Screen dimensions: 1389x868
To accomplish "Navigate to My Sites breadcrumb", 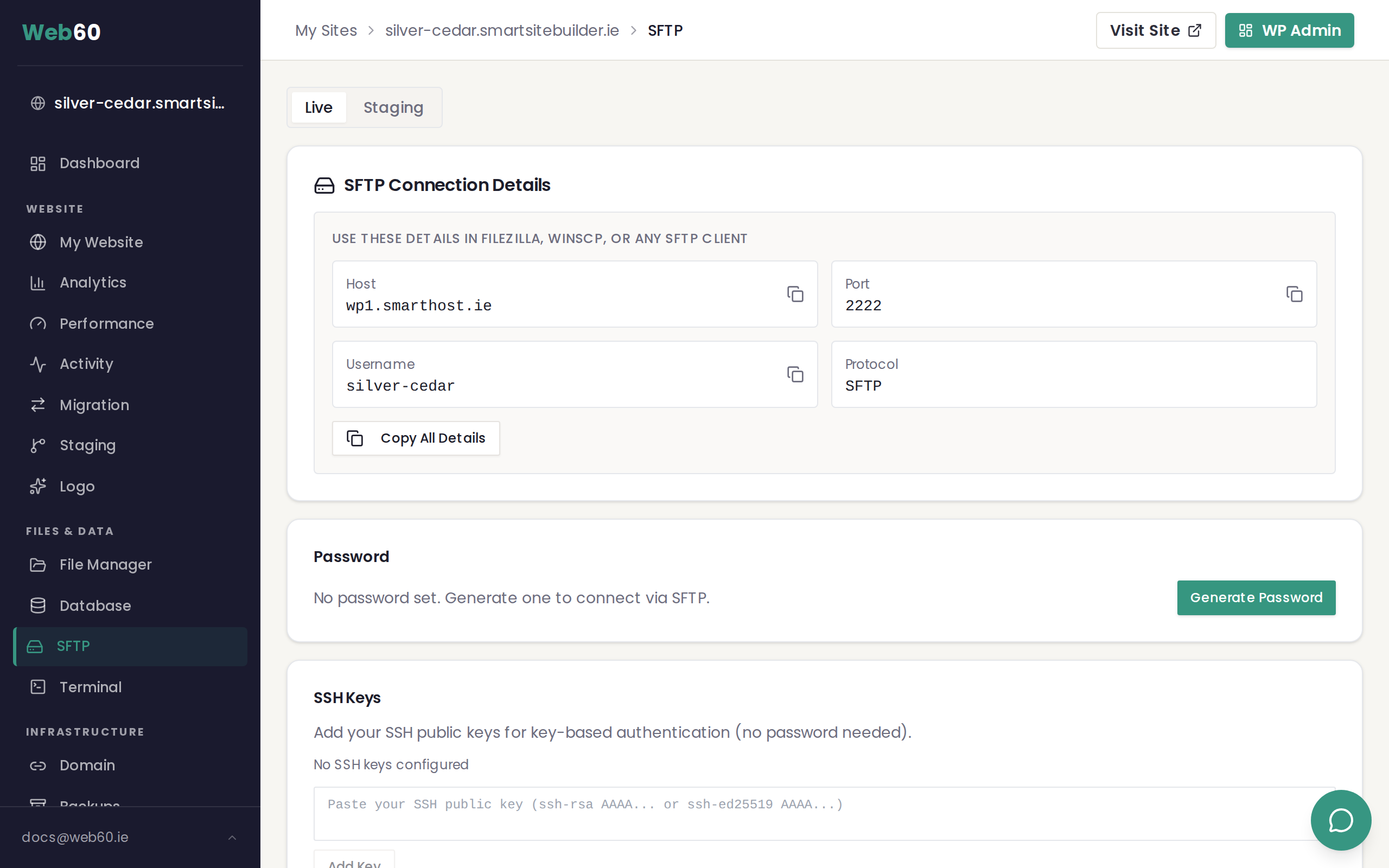I will 326,30.
